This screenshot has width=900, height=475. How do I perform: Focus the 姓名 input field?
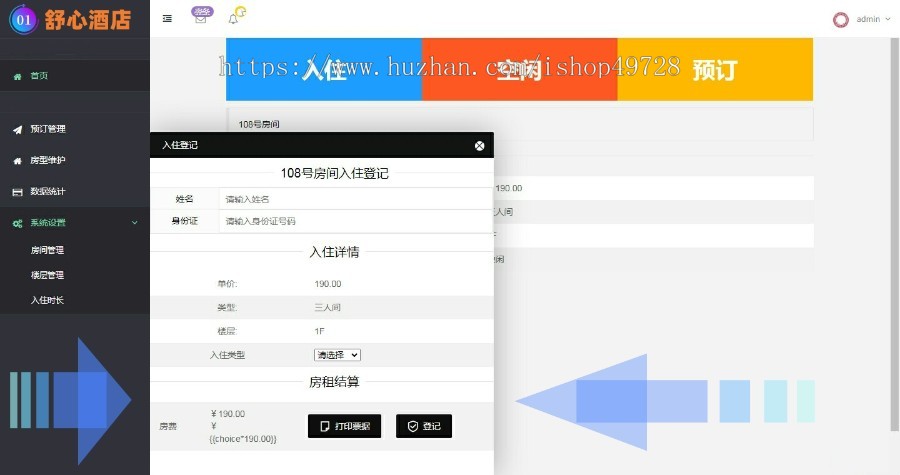pos(355,199)
